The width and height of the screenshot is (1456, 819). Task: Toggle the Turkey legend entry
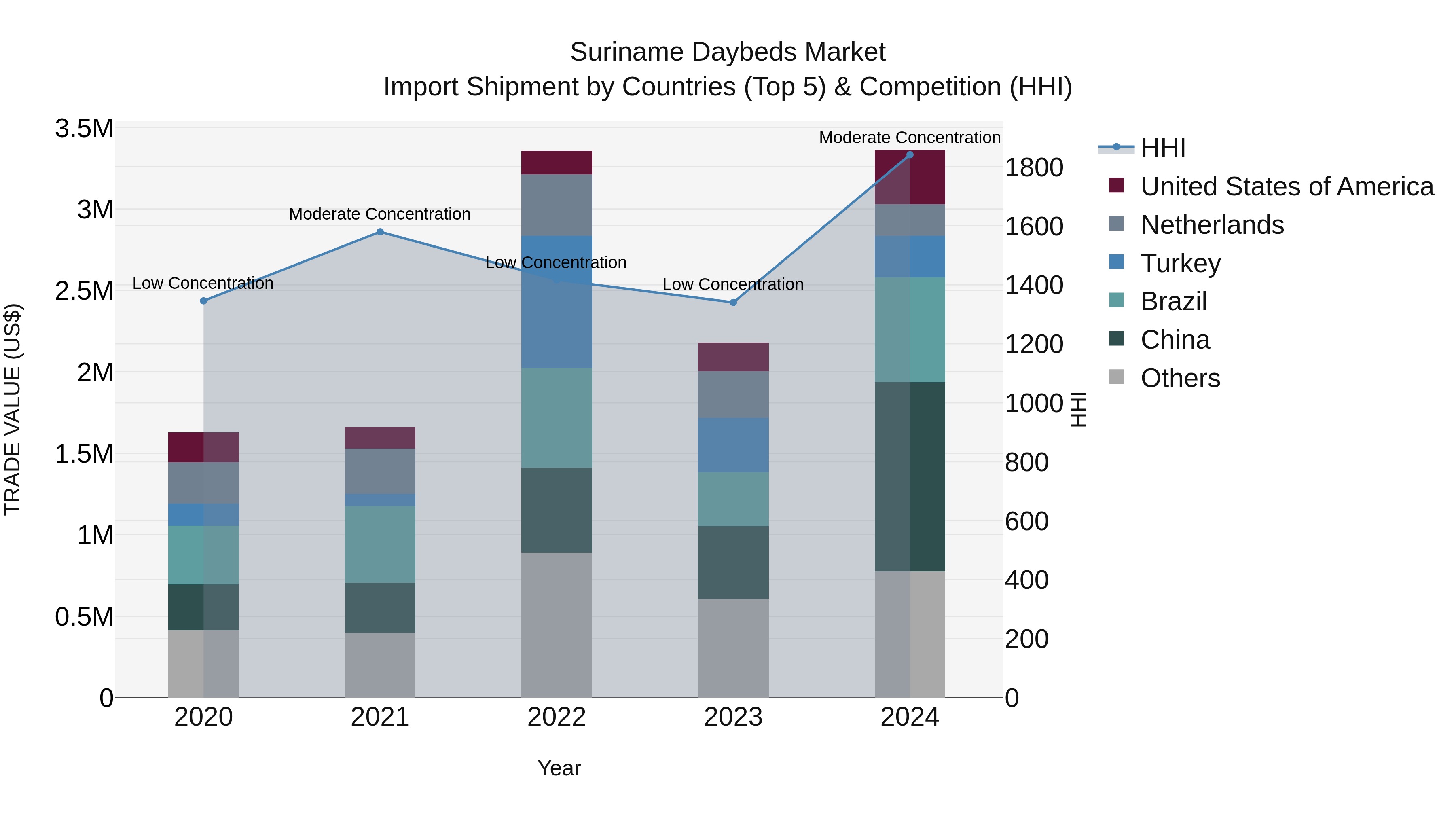[x=1164, y=263]
